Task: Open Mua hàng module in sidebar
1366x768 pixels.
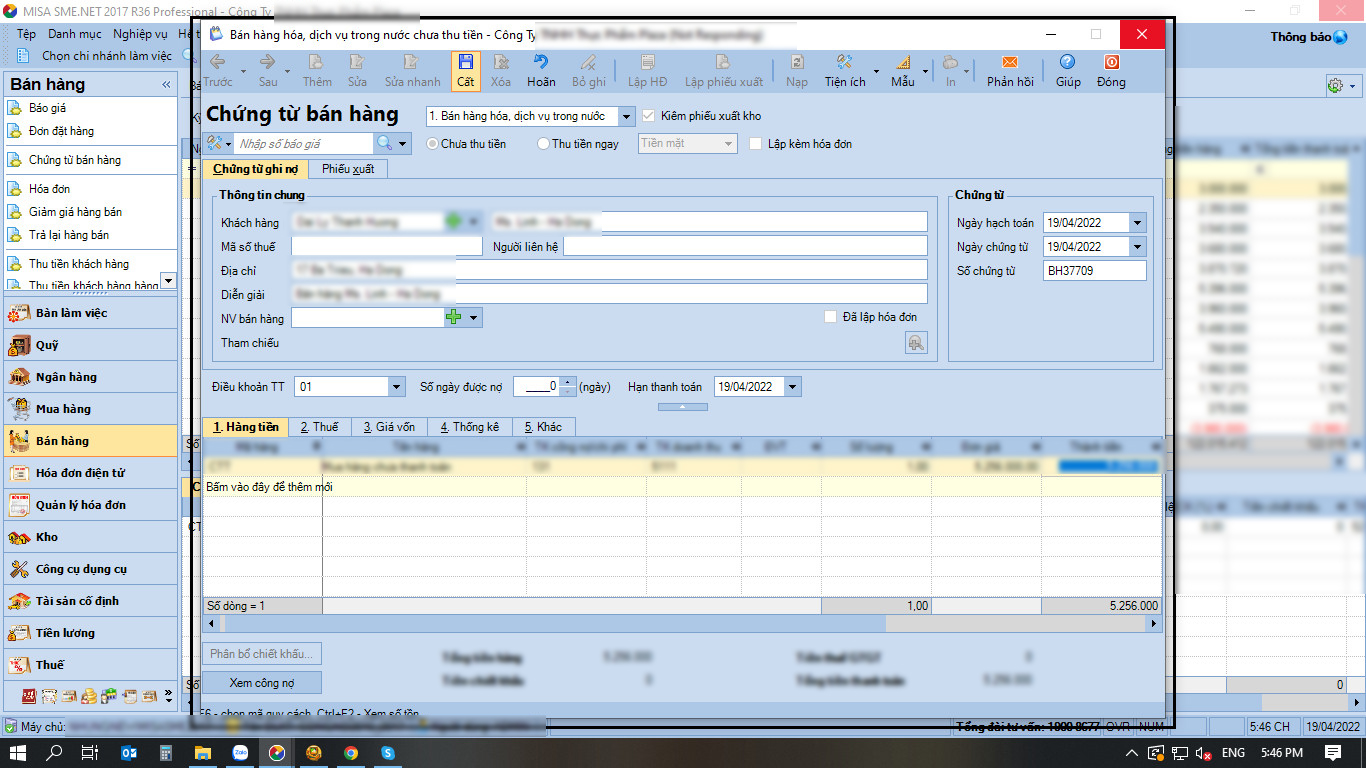Action: coord(90,409)
